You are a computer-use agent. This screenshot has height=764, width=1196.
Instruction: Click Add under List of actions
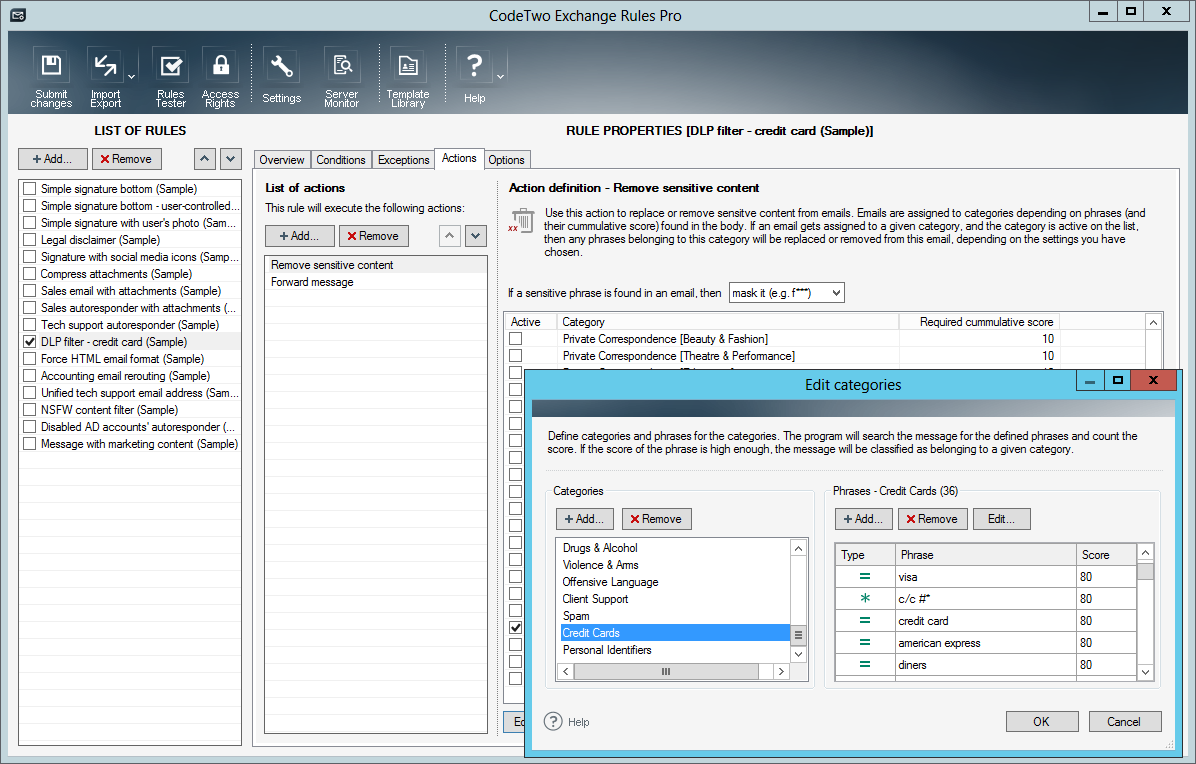[300, 236]
